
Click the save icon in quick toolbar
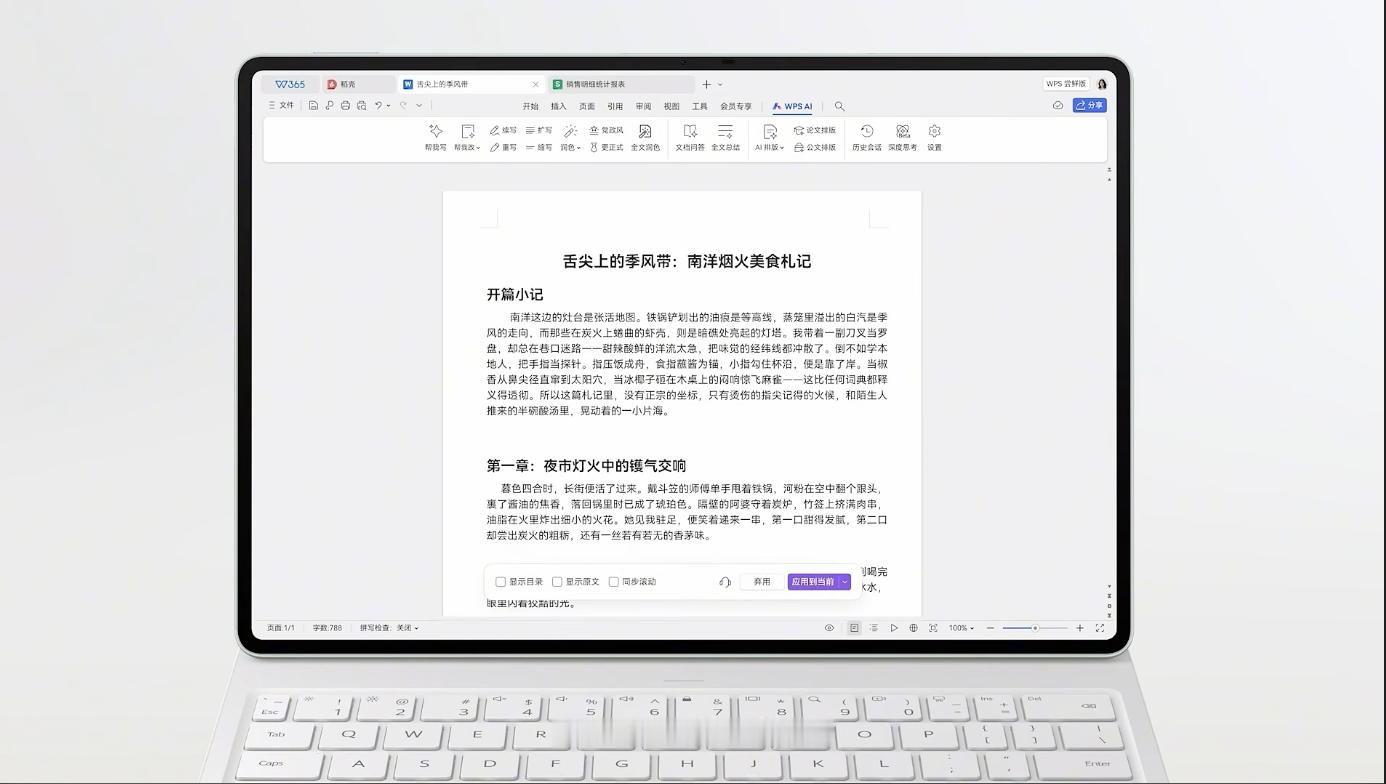pos(313,105)
